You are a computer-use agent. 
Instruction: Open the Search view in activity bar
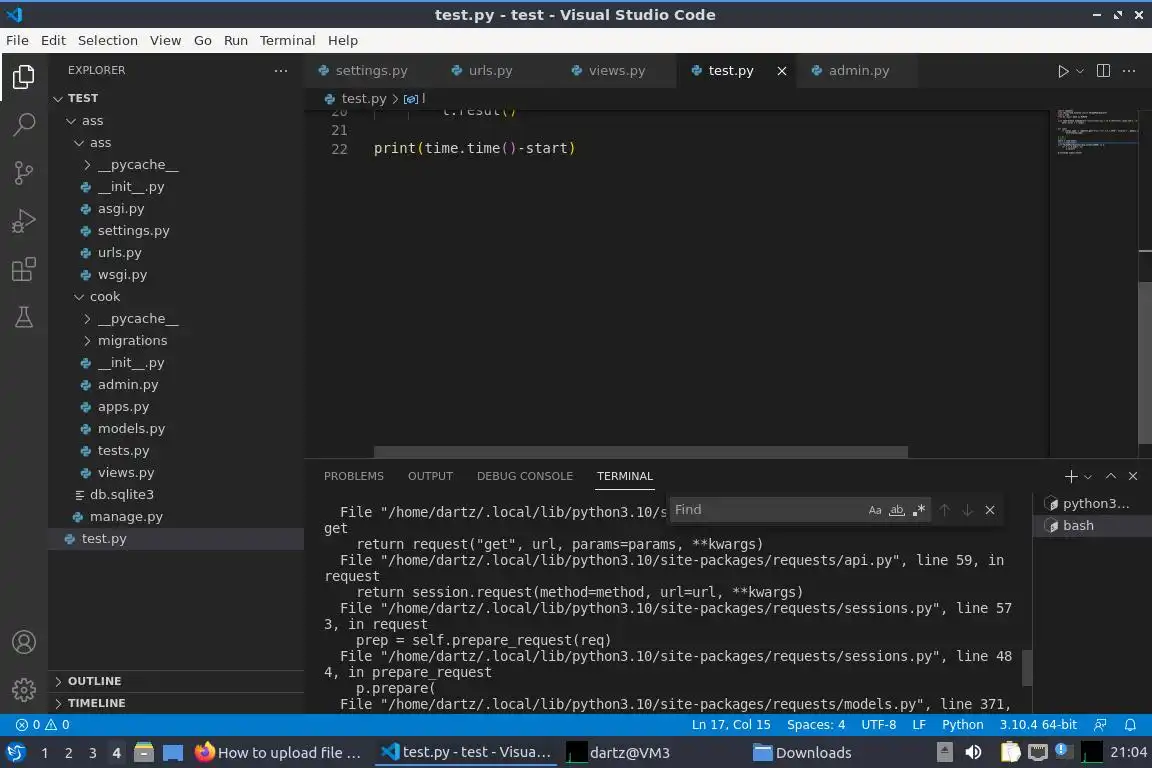point(24,125)
